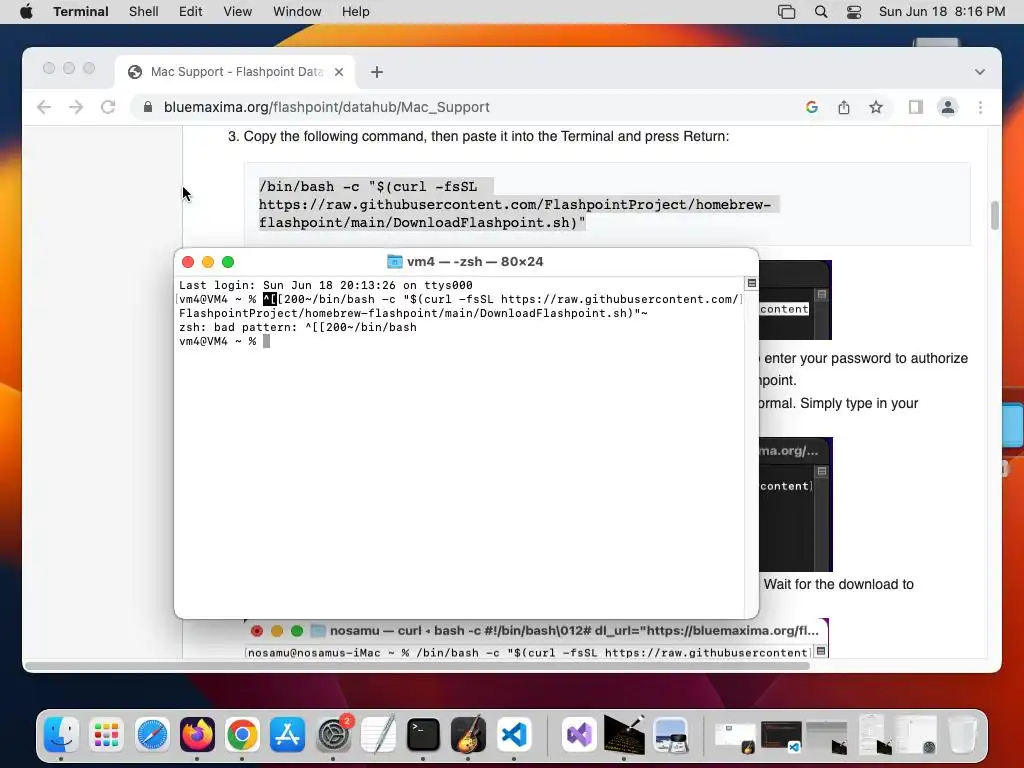Viewport: 1024px width, 768px height.
Task: Open Preview from the Dock
Action: click(x=670, y=735)
